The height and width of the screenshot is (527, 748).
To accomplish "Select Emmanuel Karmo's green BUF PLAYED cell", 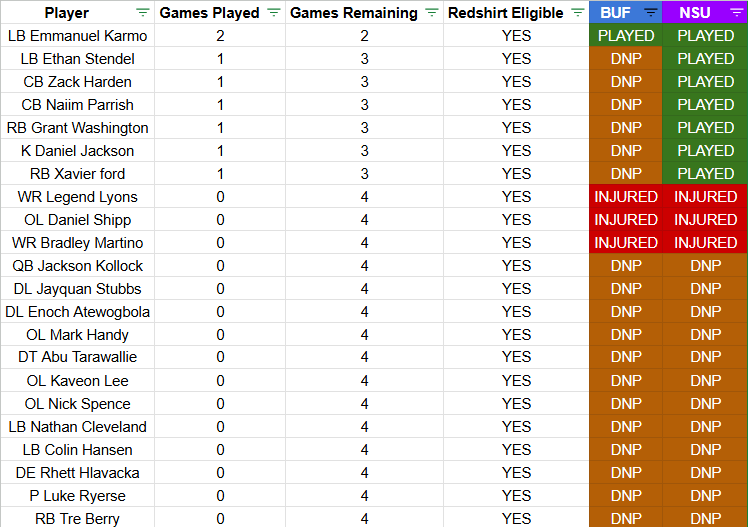I will 625,36.
